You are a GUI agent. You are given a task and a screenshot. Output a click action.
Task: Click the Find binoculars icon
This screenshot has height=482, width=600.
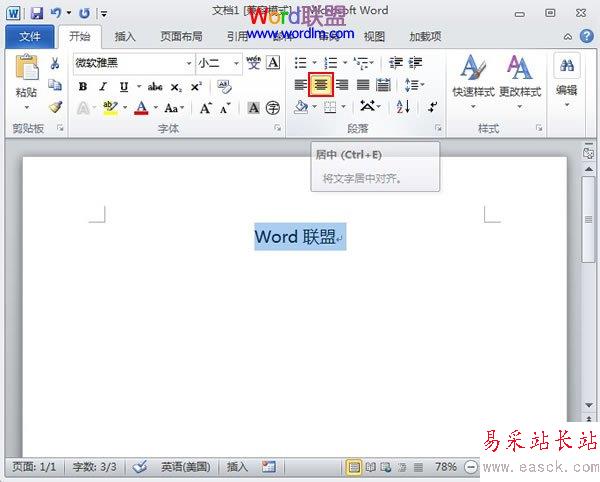pos(567,66)
